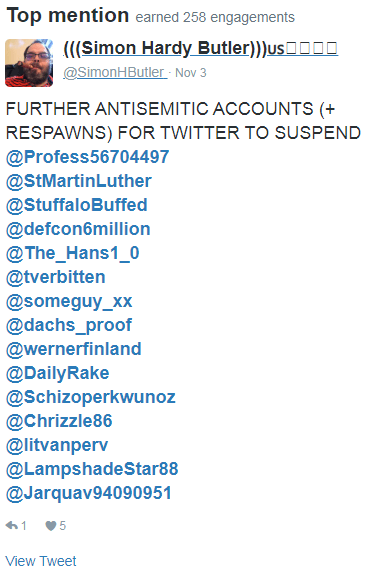Open the @The_Hans1_0 mention
Image resolution: width=373 pixels, height=570 pixels.
[73, 253]
